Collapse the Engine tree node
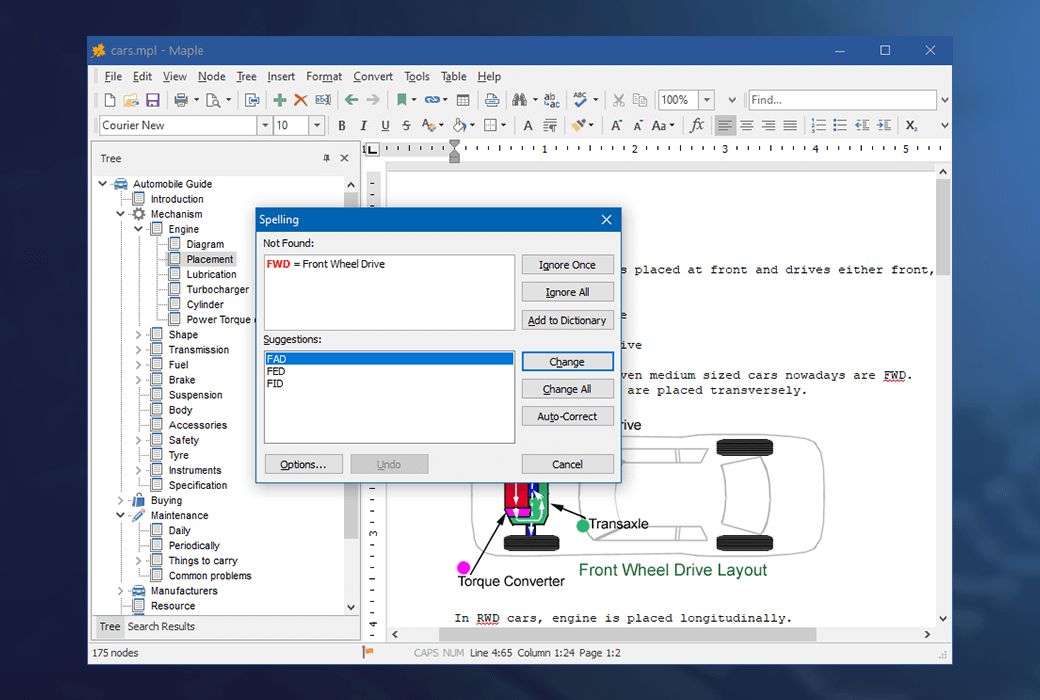The image size is (1040, 700). pos(138,230)
